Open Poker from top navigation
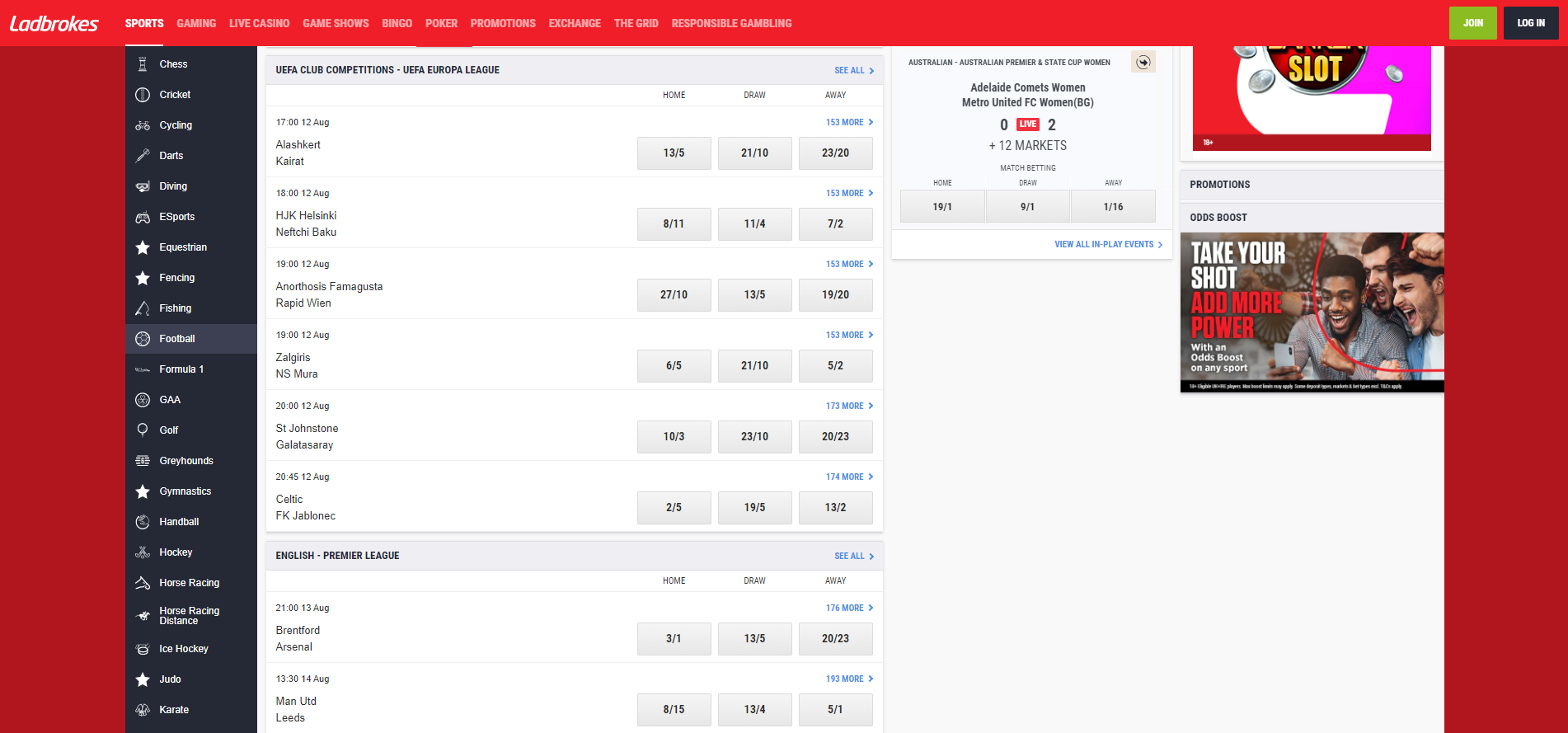This screenshot has height=733, width=1568. (441, 23)
